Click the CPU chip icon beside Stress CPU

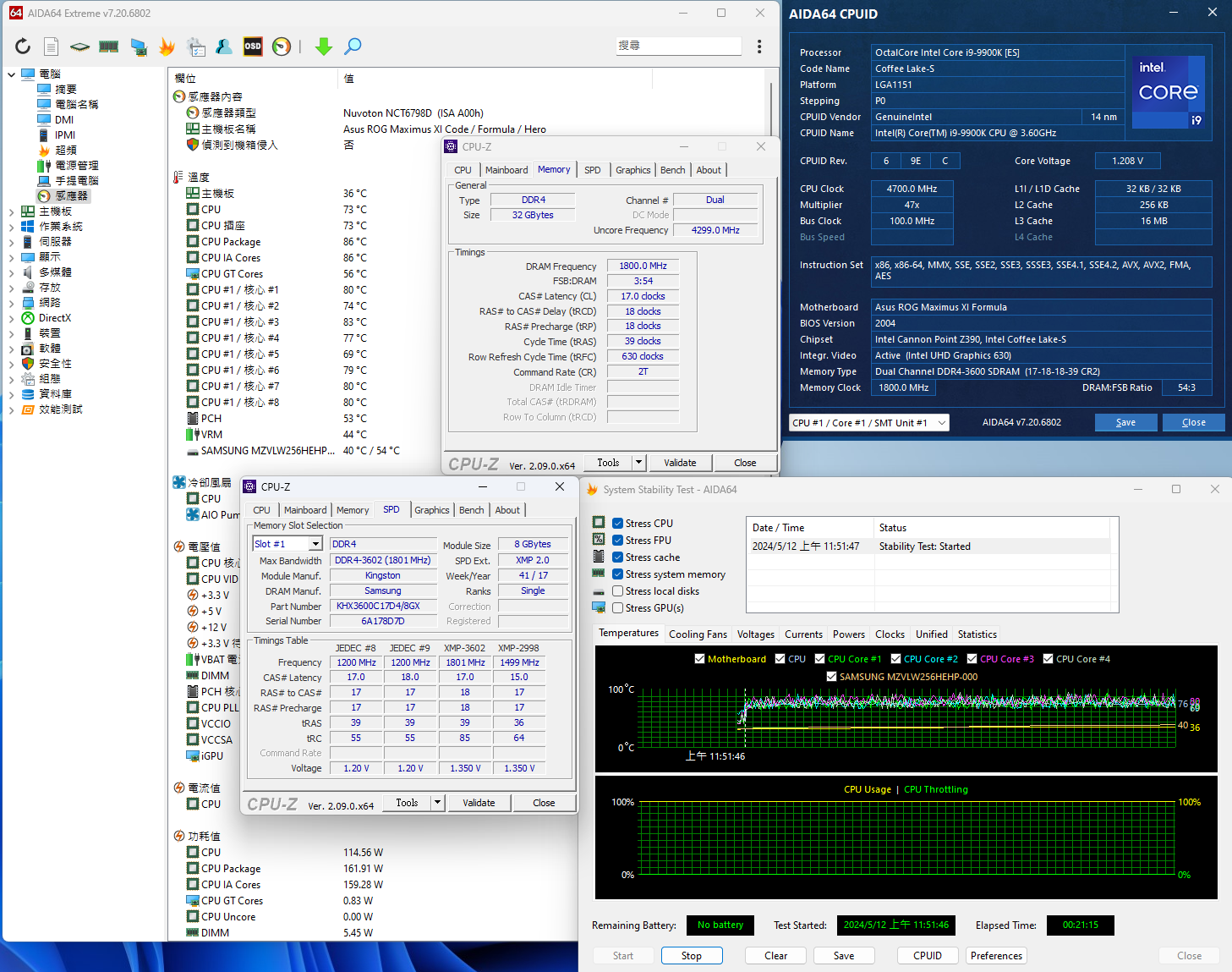click(599, 523)
